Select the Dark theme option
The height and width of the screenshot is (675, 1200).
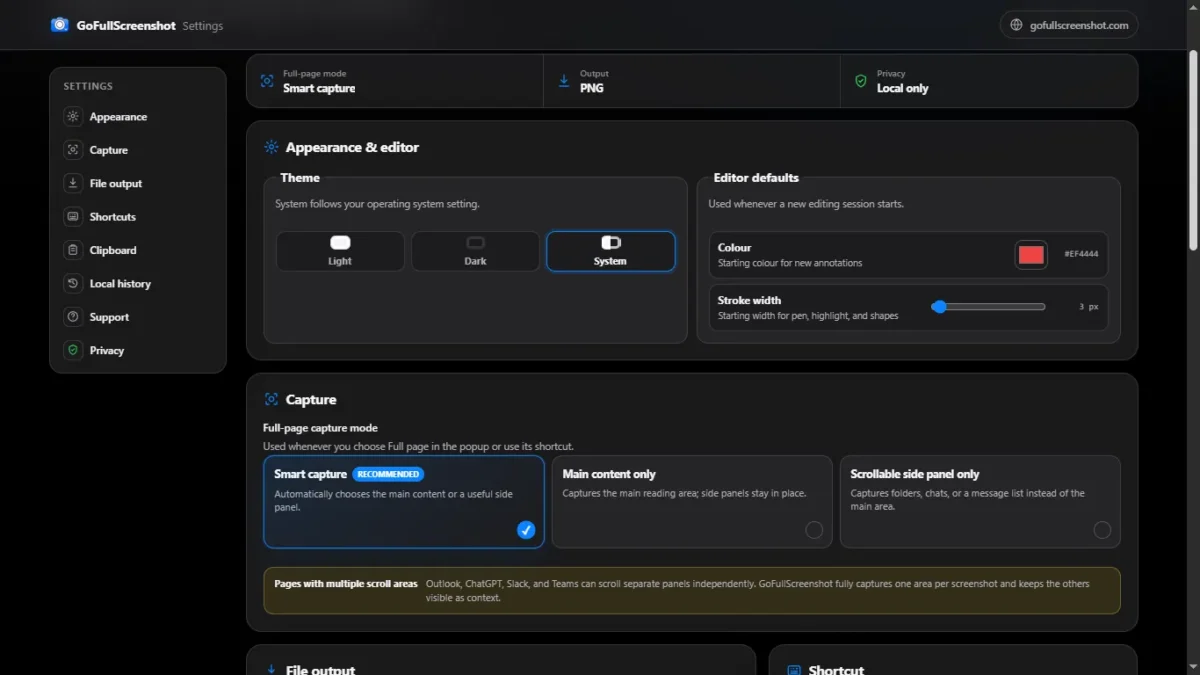coord(475,251)
